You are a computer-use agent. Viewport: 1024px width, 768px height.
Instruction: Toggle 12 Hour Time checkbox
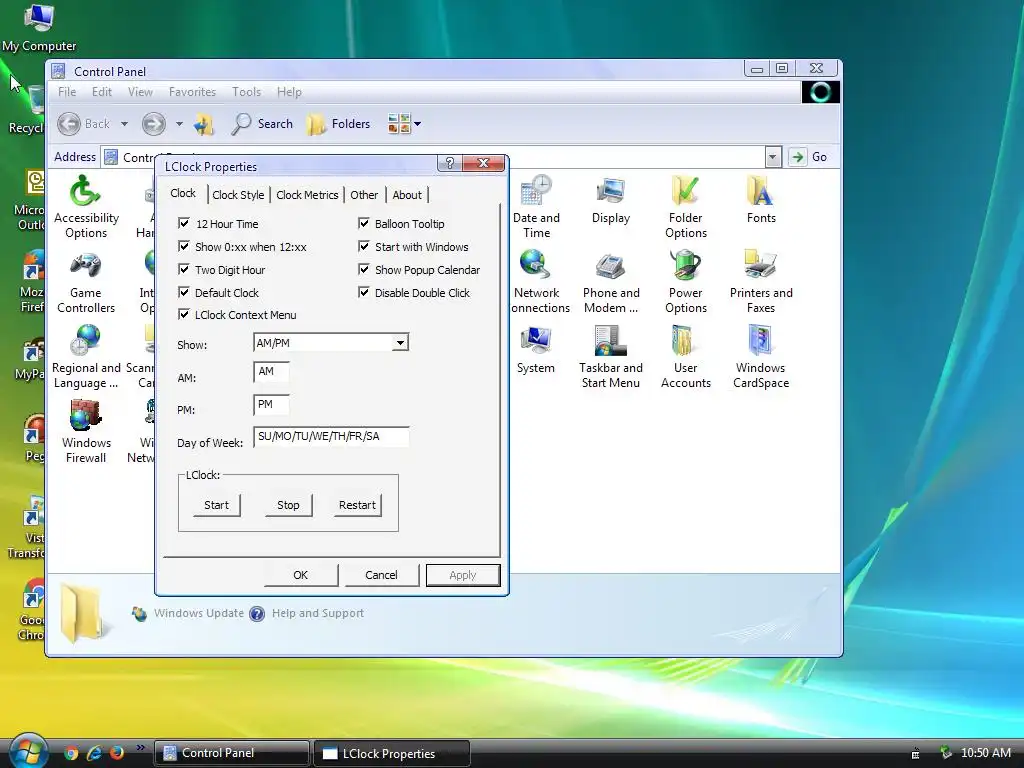(184, 223)
